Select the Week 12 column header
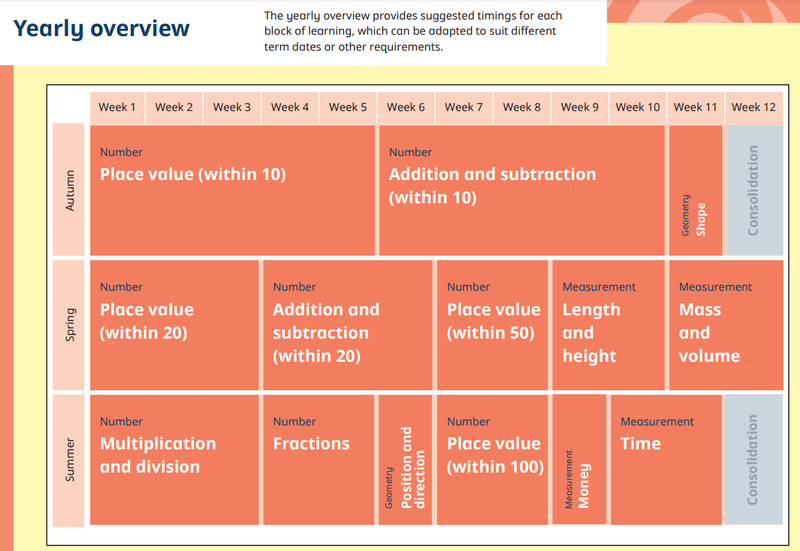Image resolution: width=800 pixels, height=551 pixels. coord(754,107)
